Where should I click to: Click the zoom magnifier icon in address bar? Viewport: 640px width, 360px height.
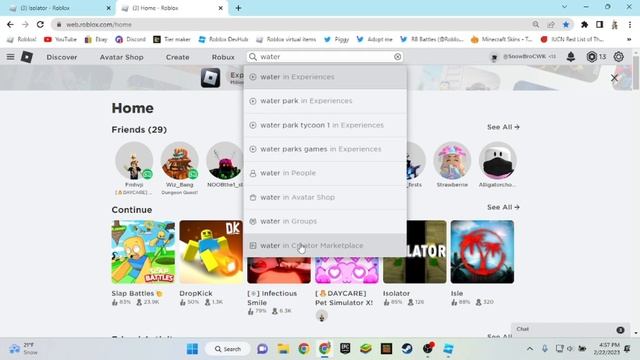536,24
